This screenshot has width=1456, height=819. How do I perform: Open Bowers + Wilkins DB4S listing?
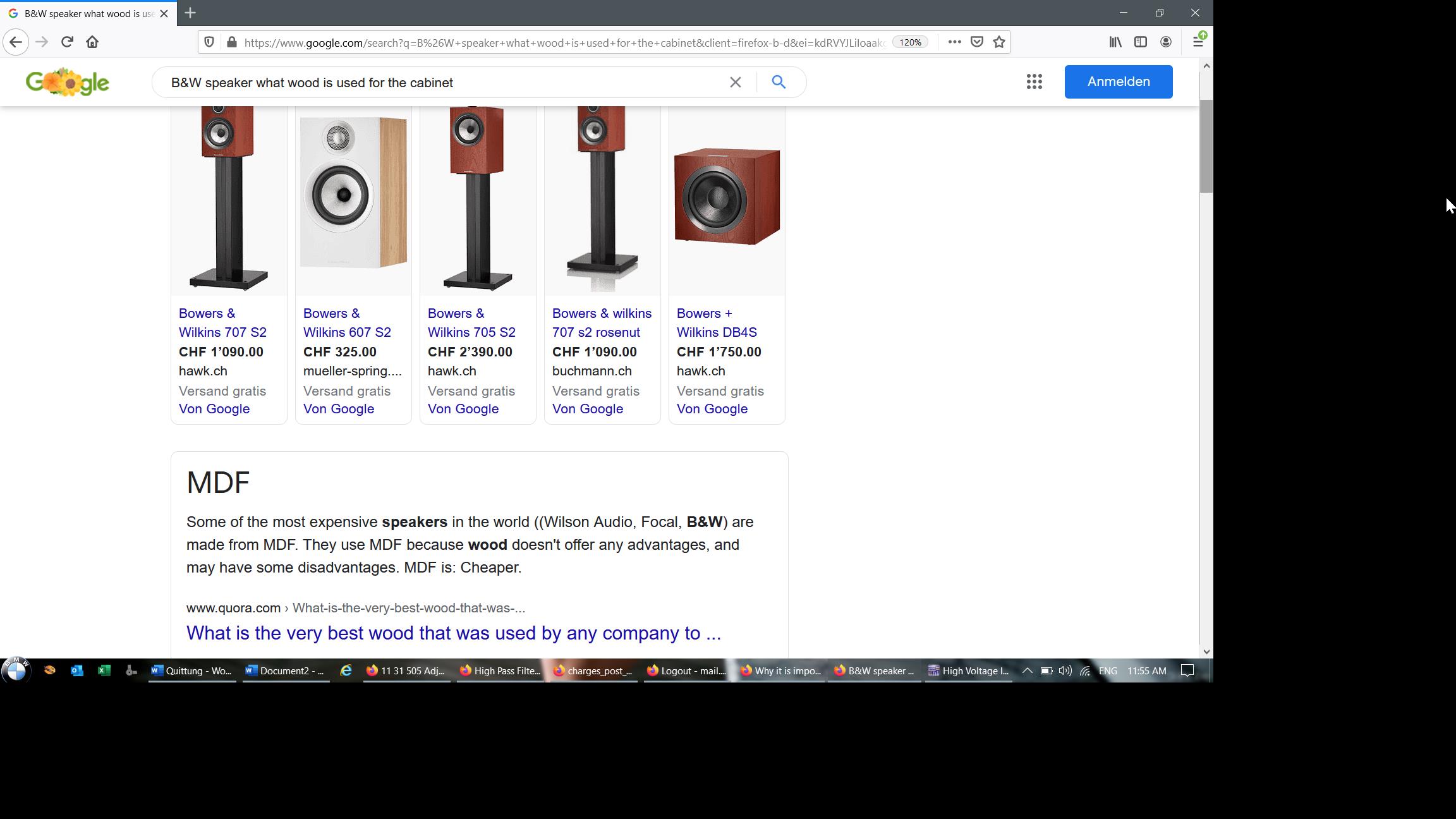click(x=717, y=323)
